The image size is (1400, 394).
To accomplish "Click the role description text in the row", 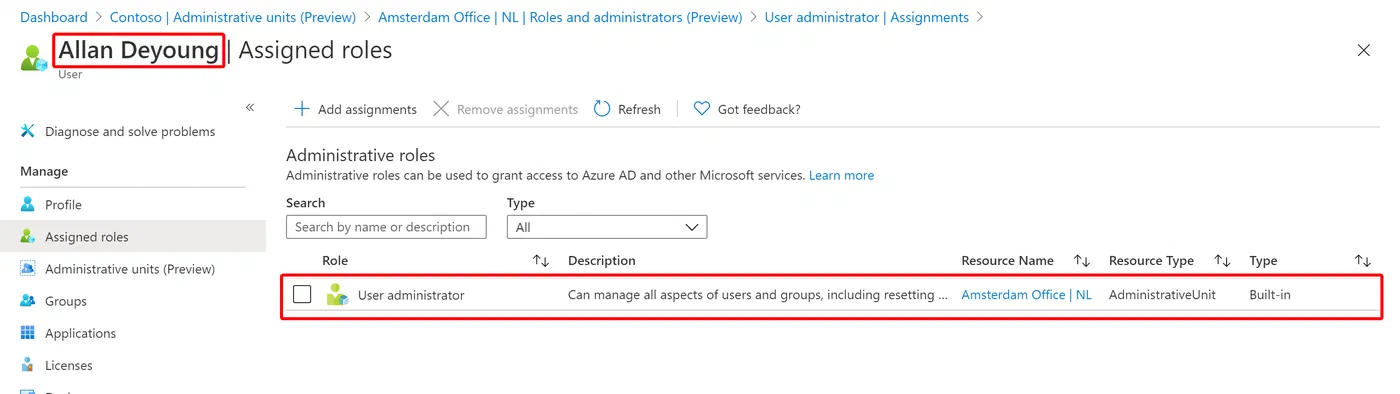I will tap(758, 295).
